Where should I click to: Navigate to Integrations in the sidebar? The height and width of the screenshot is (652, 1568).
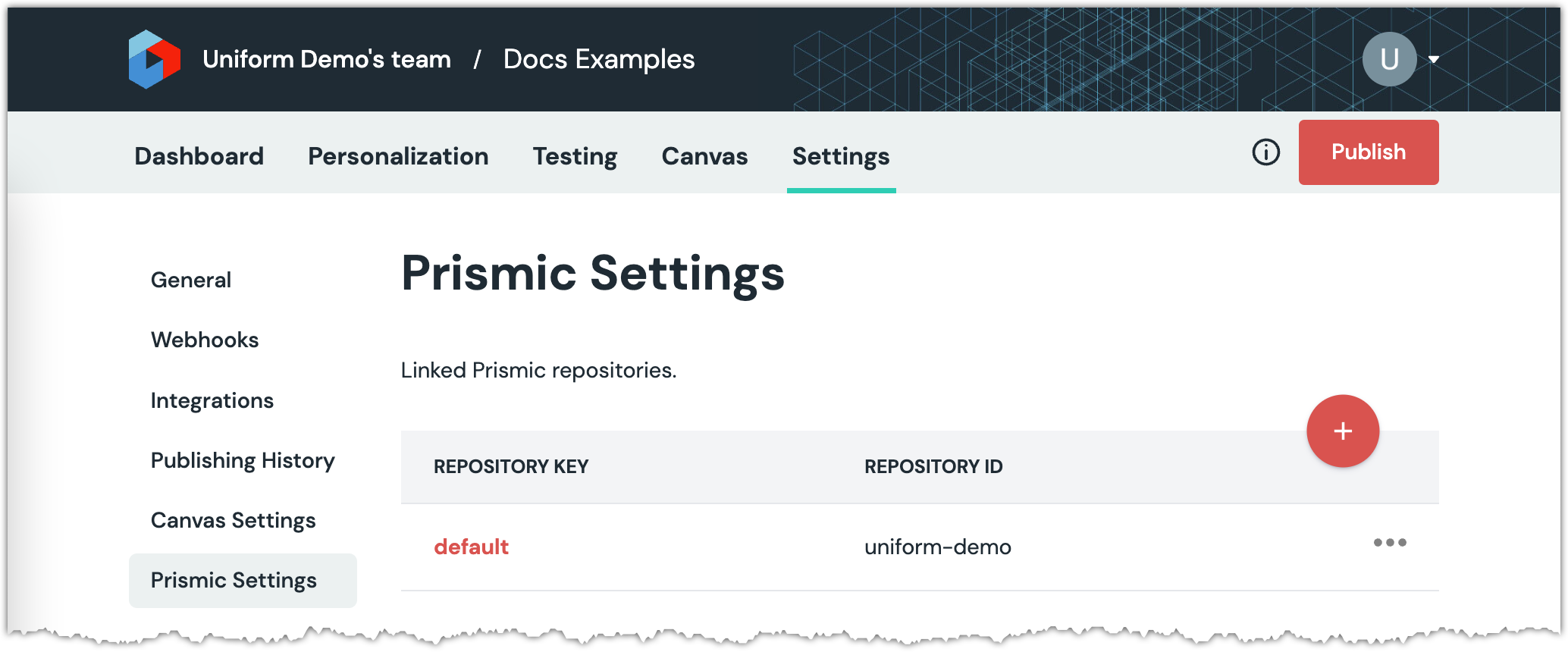pyautogui.click(x=212, y=400)
